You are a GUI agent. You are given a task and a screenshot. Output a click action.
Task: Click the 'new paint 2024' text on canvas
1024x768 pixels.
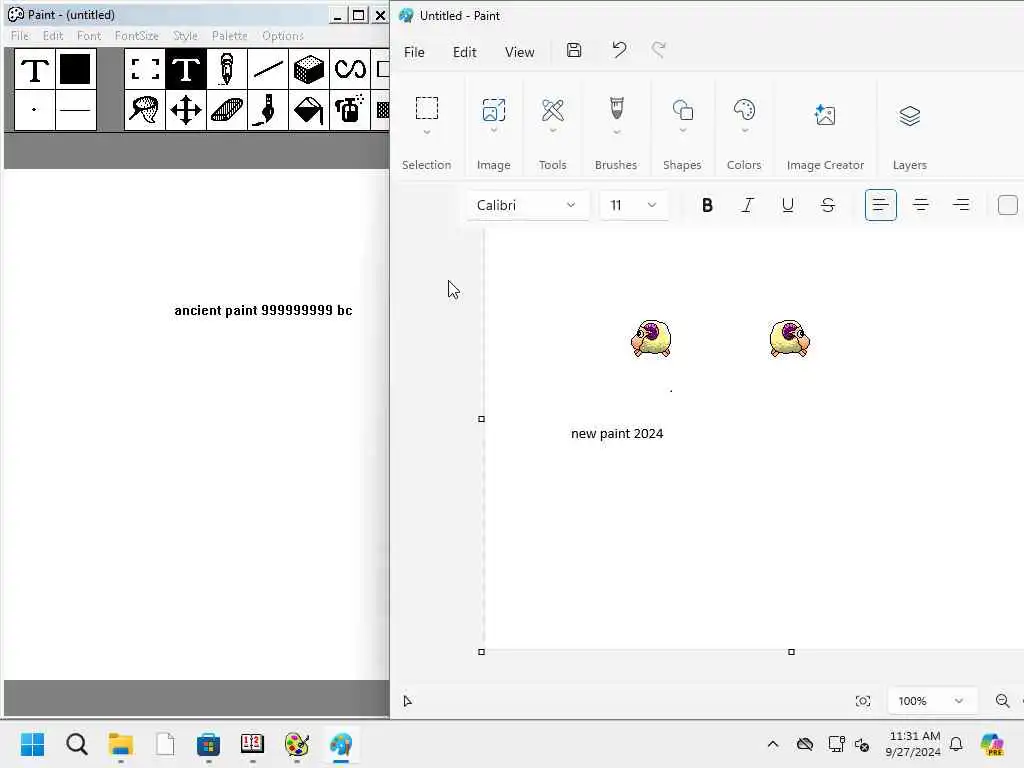click(x=617, y=434)
